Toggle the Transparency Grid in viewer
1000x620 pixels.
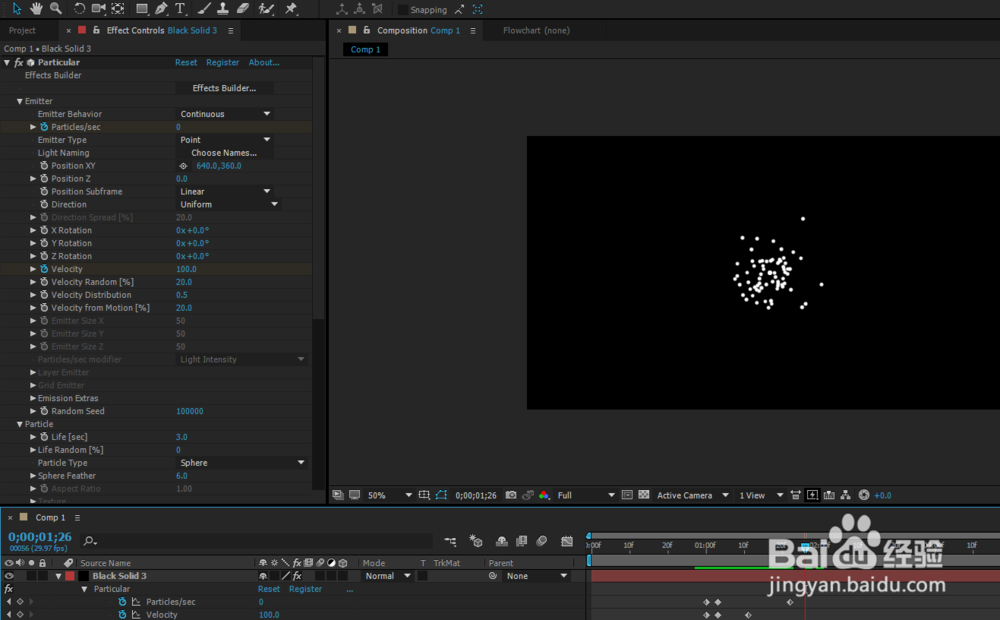[x=644, y=495]
